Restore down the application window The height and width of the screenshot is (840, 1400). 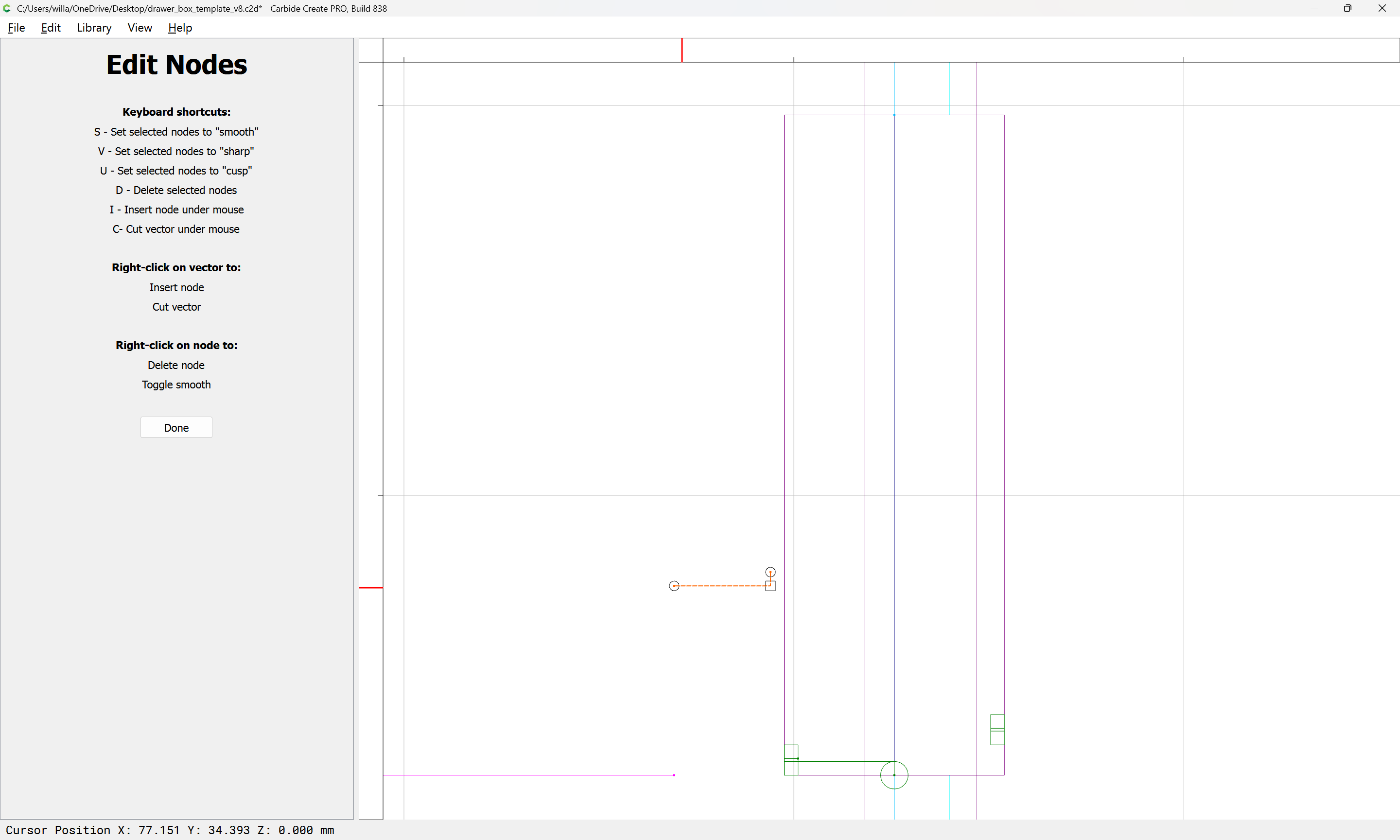click(1347, 8)
